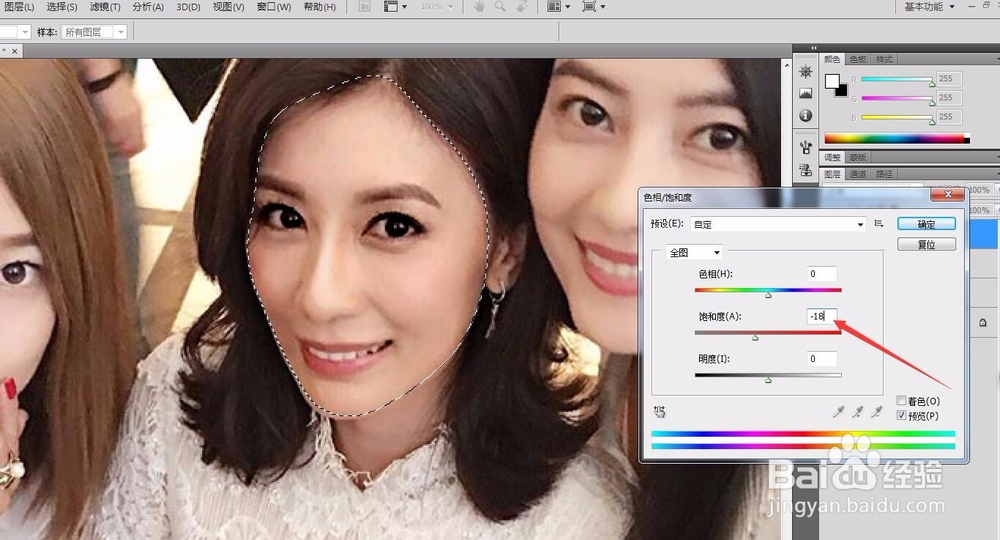Expand arrow next to view extras icon
Image resolution: width=1000 pixels, height=540 pixels.
(x=404, y=7)
